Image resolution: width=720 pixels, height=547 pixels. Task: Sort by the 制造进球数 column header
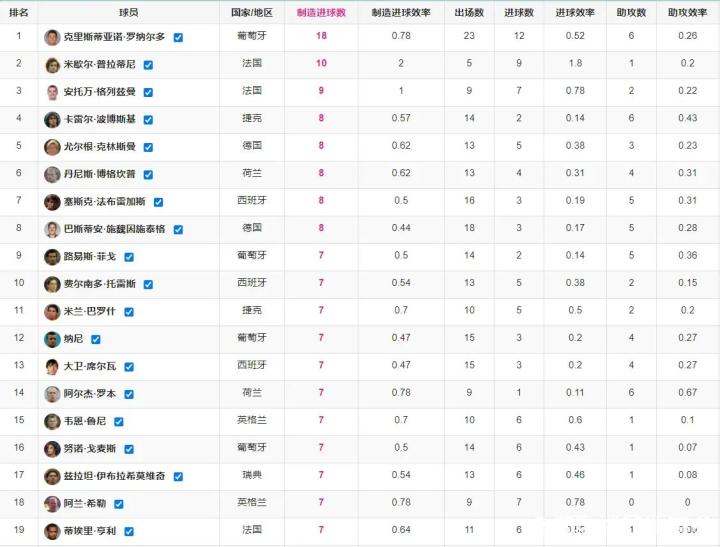coord(321,13)
